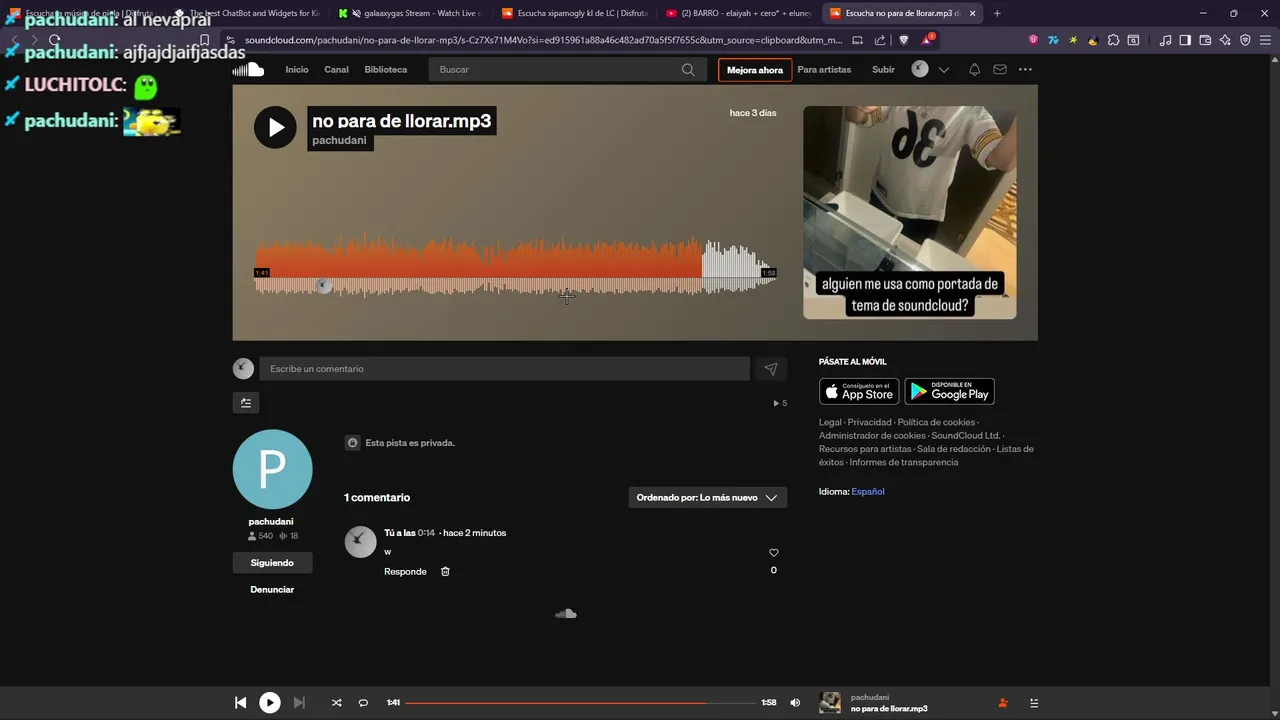Open pachudani profile avatar
This screenshot has width=1280, height=720.
point(273,469)
